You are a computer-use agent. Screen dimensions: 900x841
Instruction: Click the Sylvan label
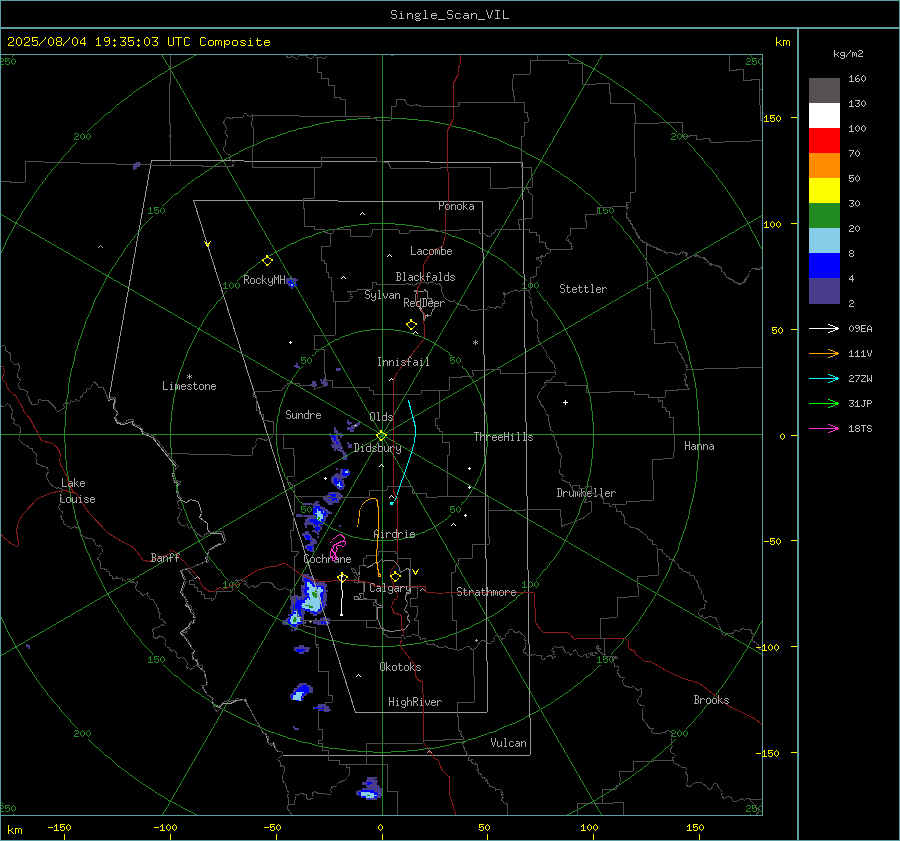click(382, 295)
